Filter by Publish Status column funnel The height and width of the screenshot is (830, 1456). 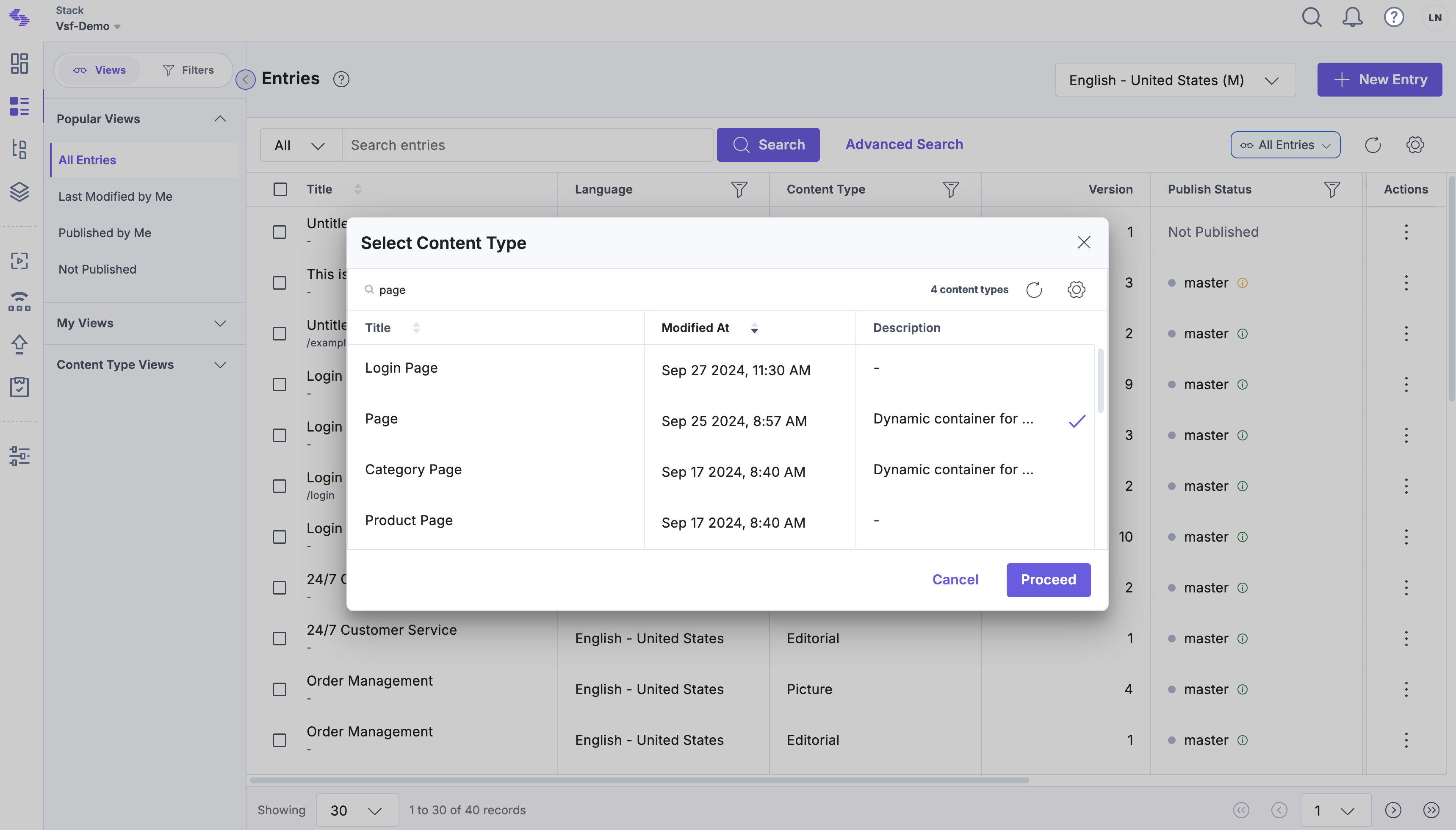(1332, 189)
